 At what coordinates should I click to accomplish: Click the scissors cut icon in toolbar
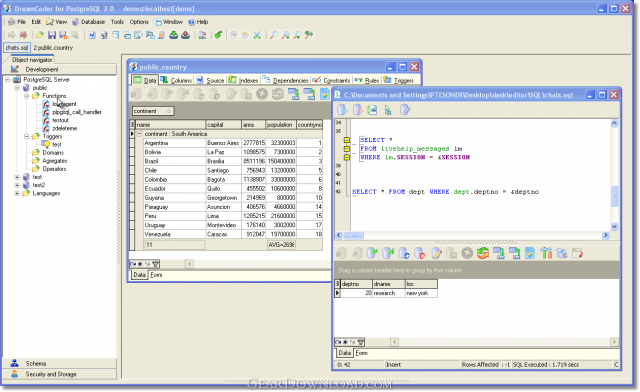257,35
